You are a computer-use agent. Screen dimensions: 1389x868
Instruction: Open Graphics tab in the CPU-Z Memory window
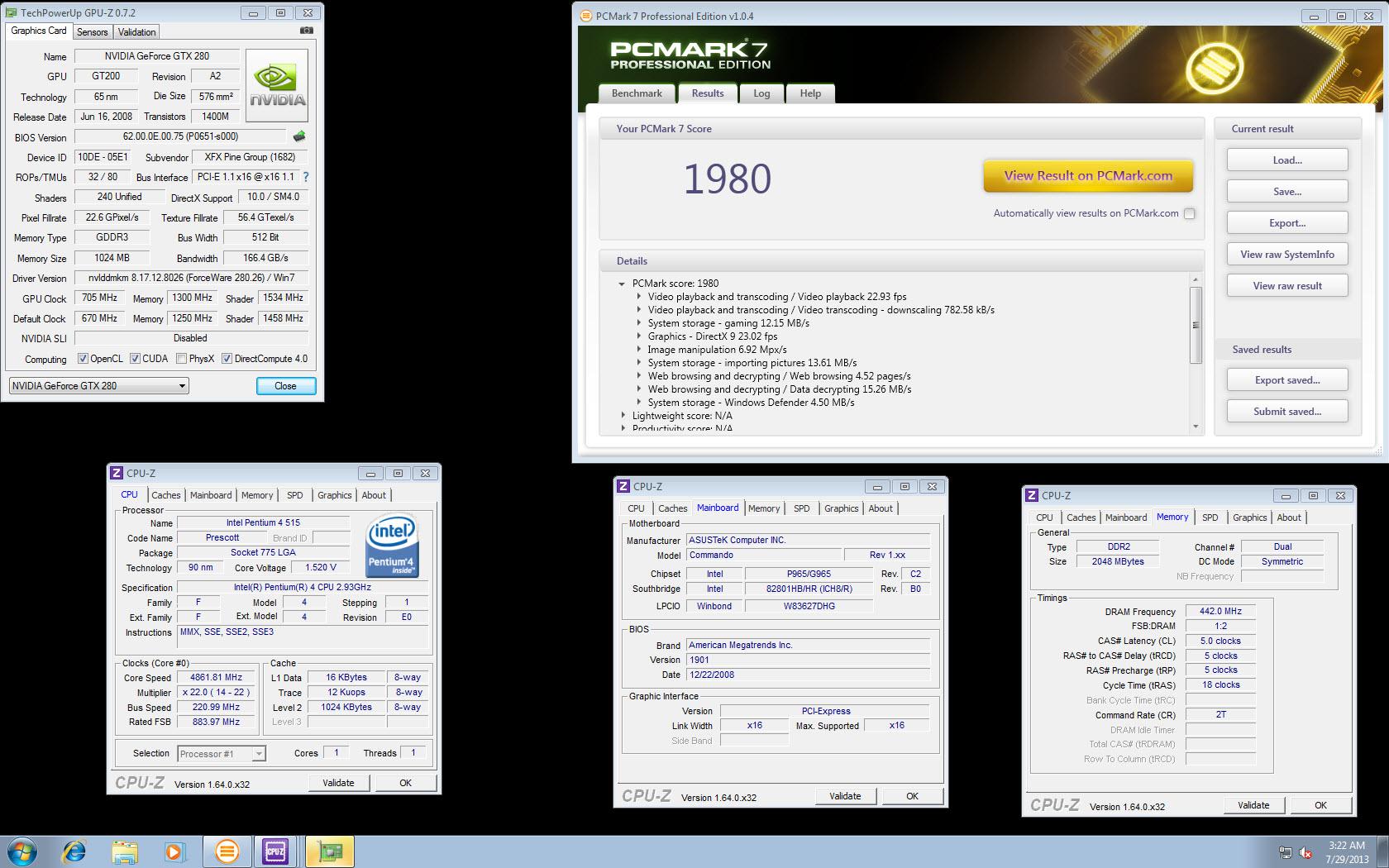(x=1249, y=517)
